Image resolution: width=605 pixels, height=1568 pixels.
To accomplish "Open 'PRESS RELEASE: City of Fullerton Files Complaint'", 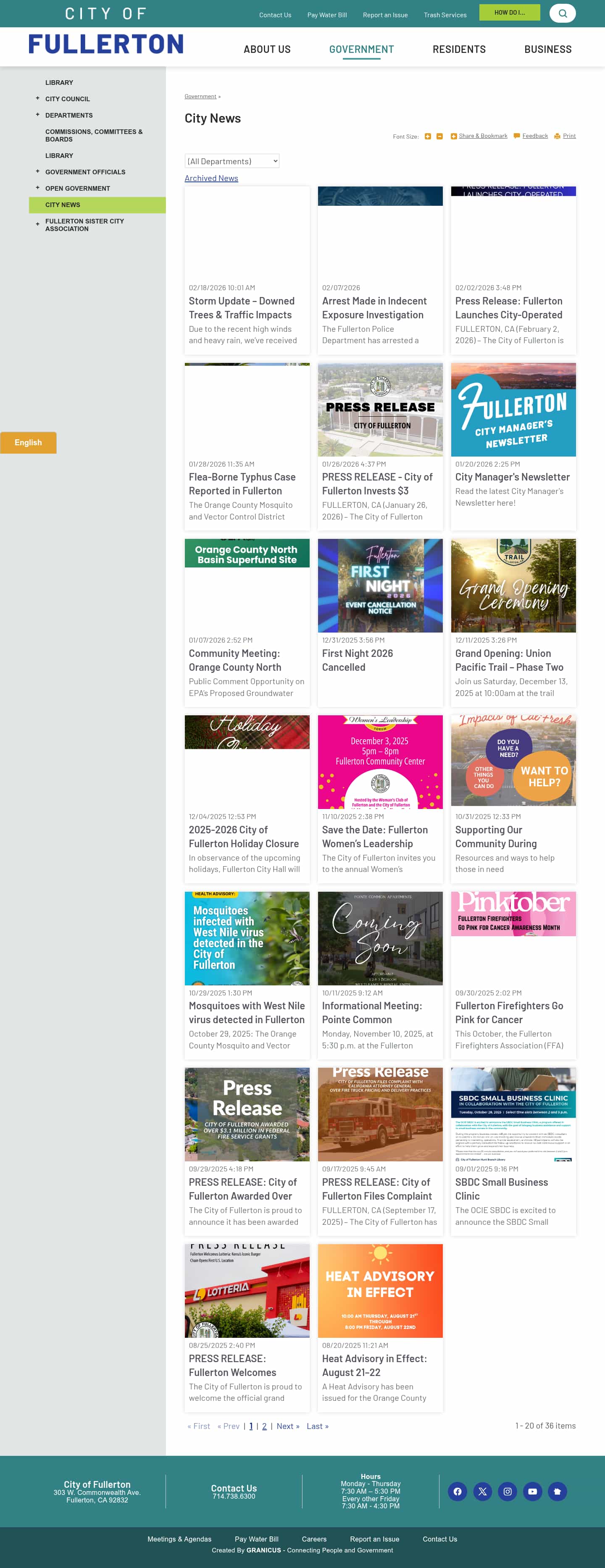I will 377,1190.
